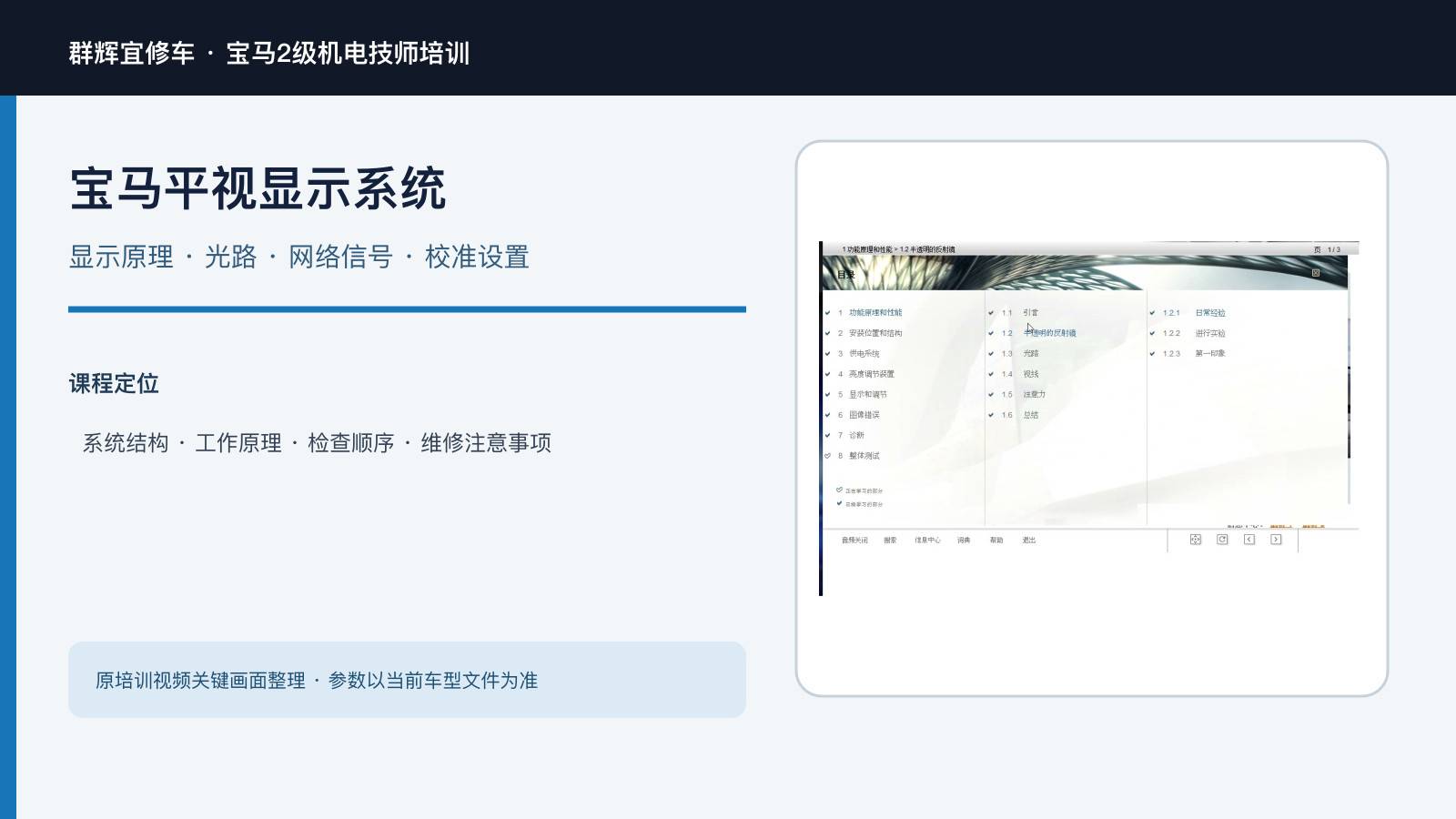Select chapter 8 整体测试

click(859, 456)
